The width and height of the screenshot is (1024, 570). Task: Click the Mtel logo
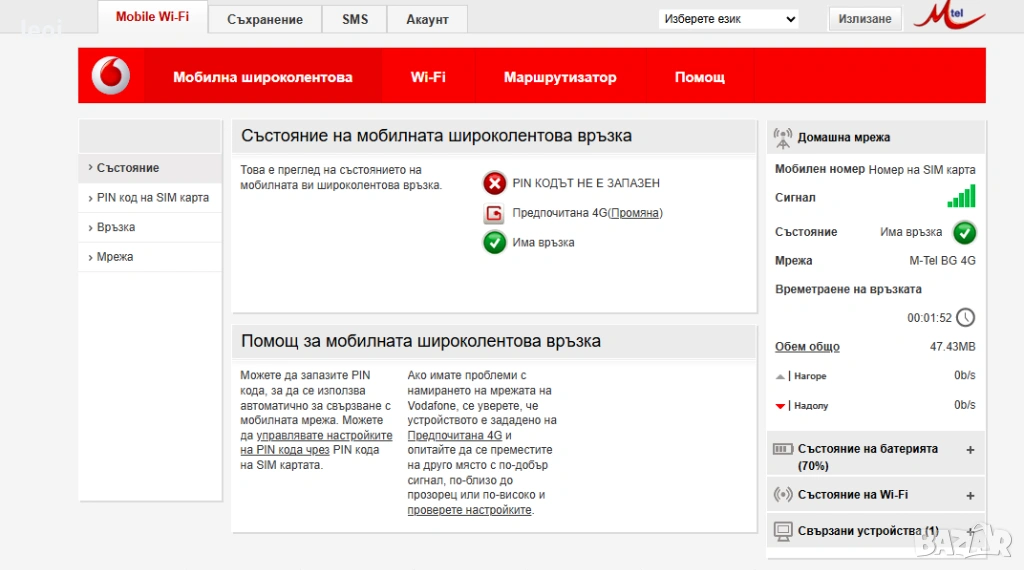coord(948,17)
